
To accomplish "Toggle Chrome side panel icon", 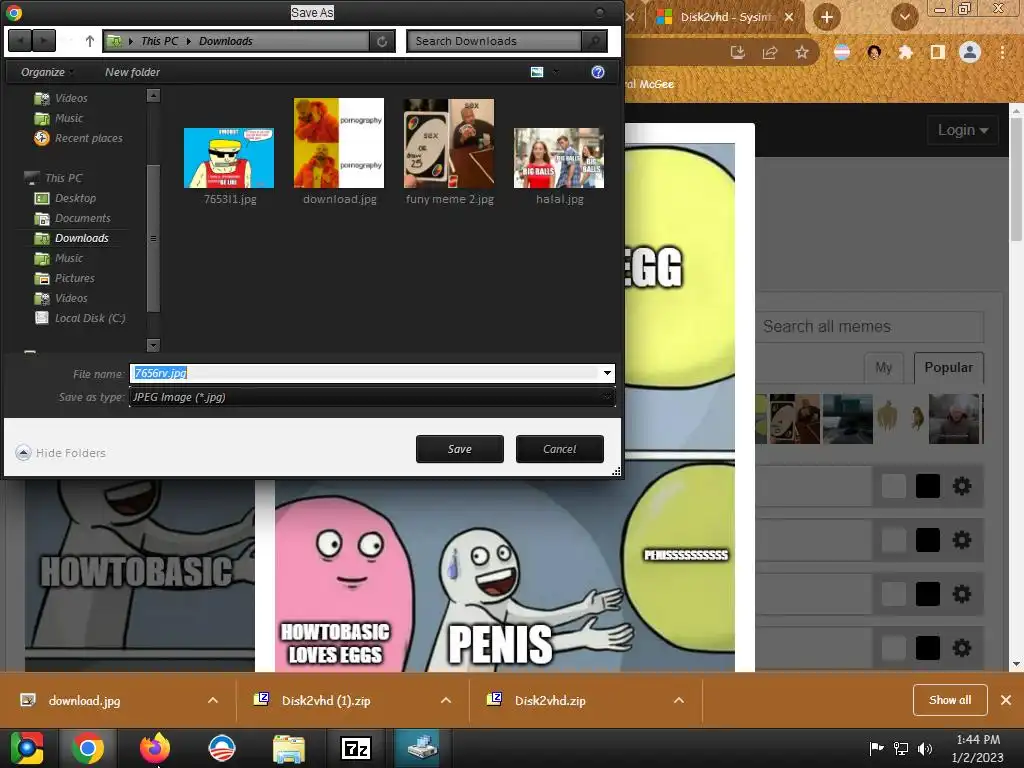I will (937, 52).
